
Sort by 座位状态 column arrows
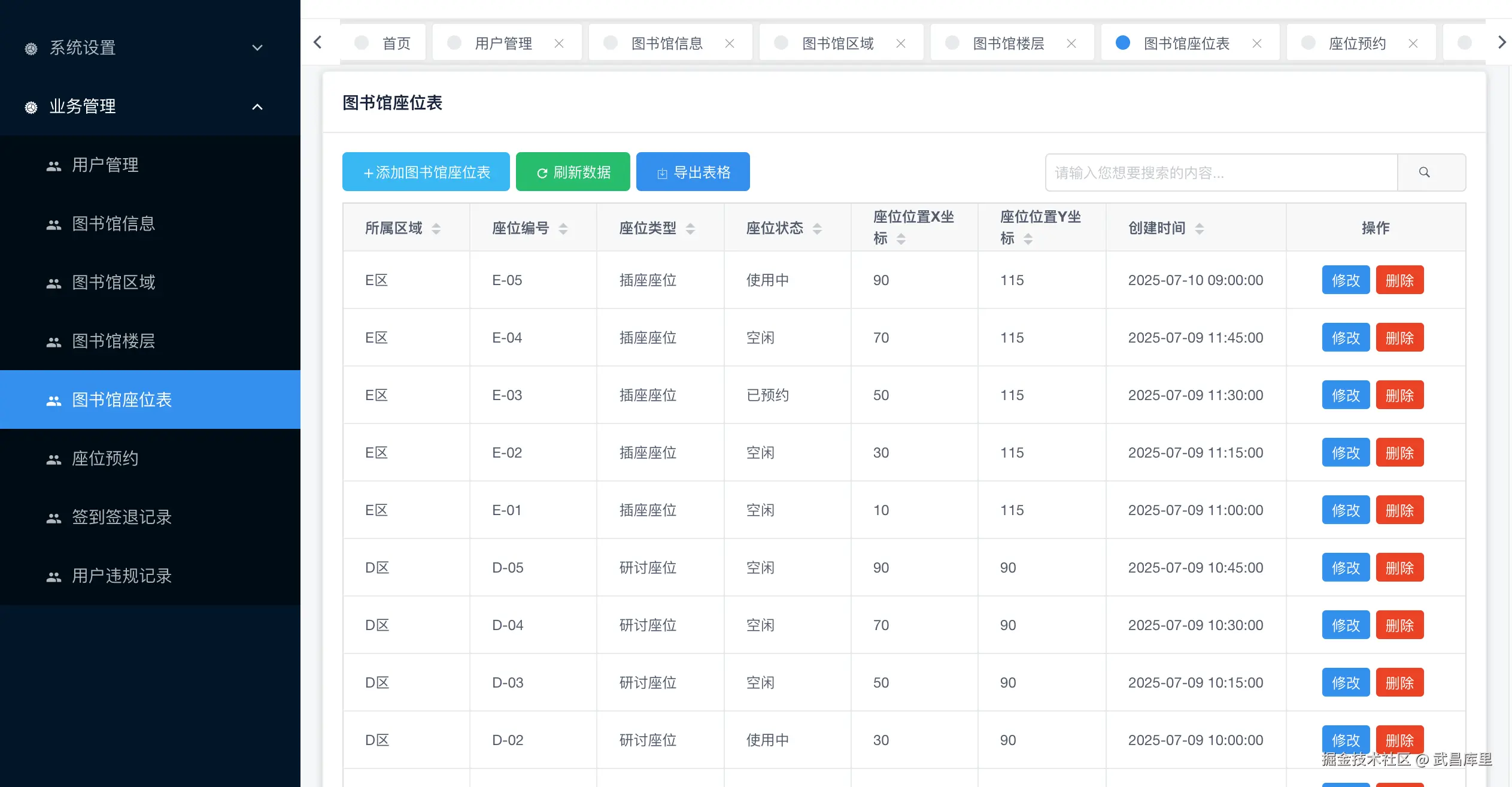pos(817,228)
